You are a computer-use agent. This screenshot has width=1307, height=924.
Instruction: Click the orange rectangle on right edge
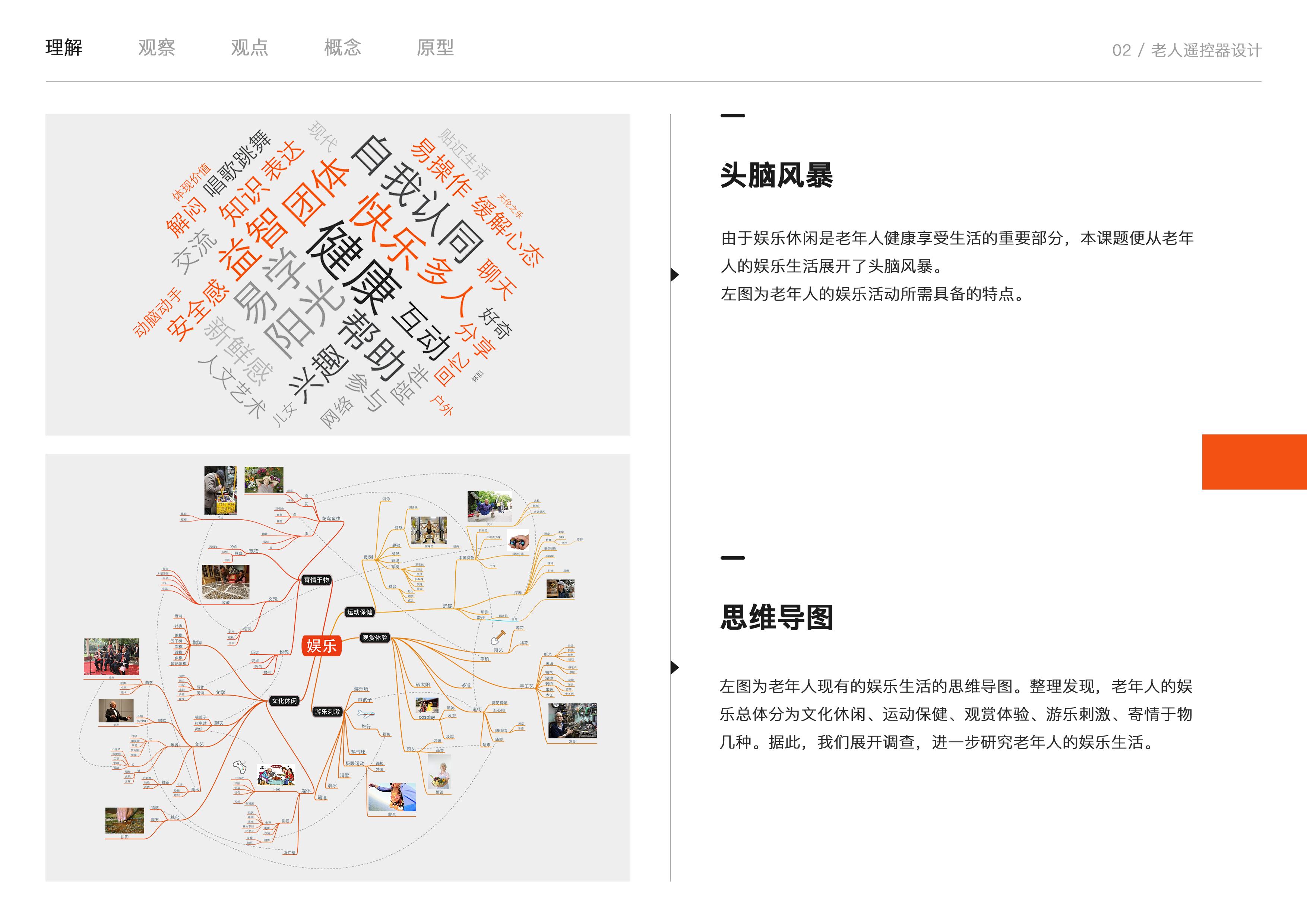coord(1254,462)
